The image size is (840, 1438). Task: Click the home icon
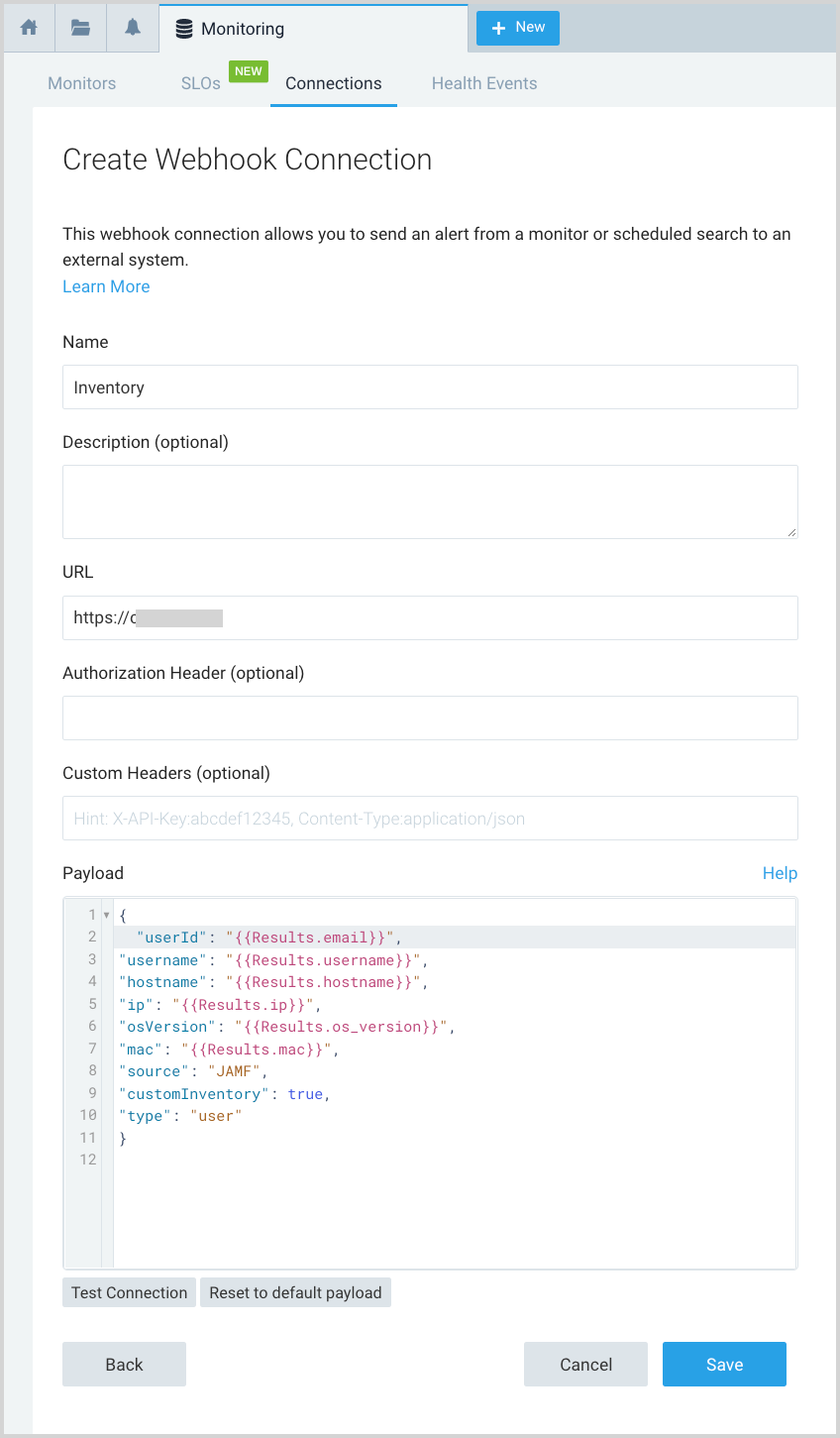28,28
